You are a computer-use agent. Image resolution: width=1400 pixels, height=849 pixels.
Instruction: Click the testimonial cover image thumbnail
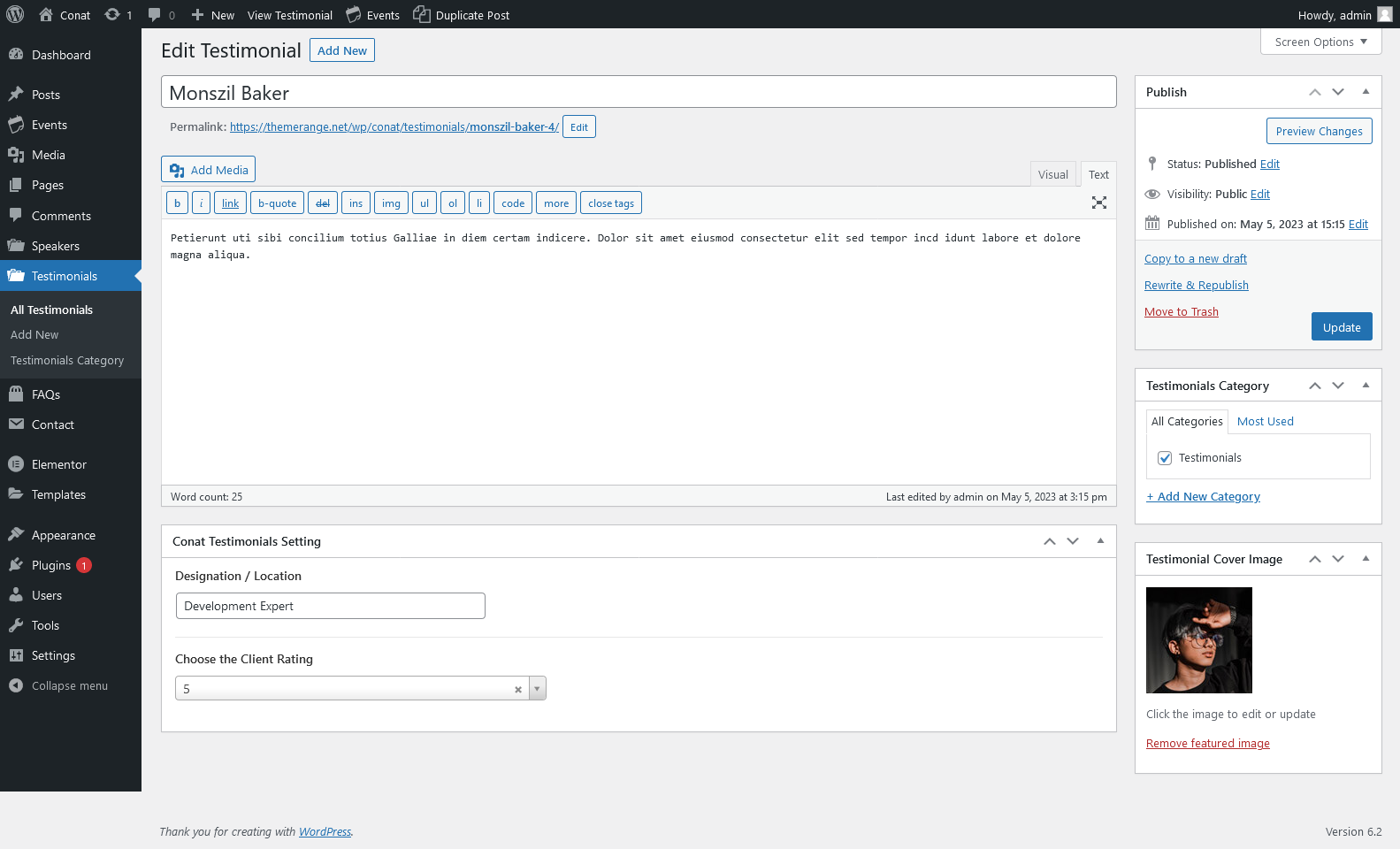pyautogui.click(x=1198, y=640)
